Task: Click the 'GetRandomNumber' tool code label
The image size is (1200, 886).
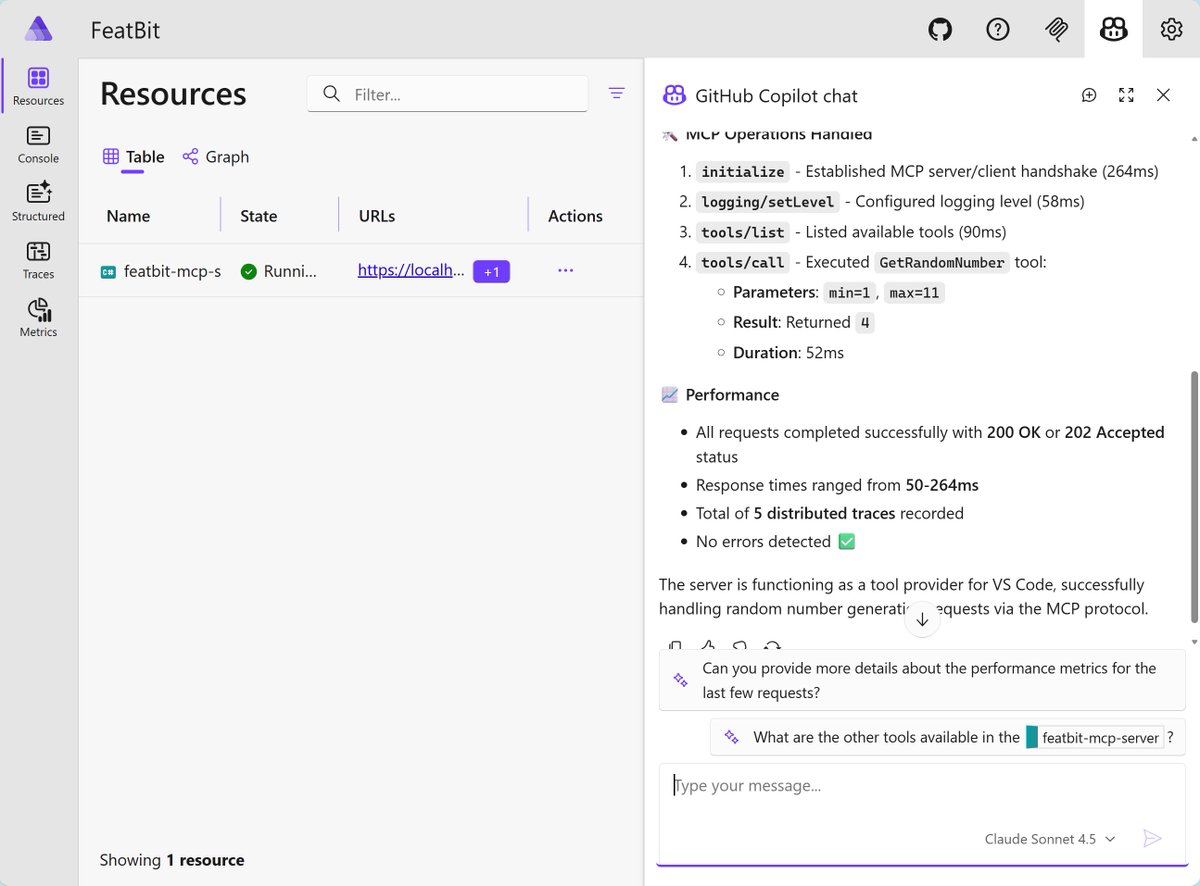Action: point(940,262)
